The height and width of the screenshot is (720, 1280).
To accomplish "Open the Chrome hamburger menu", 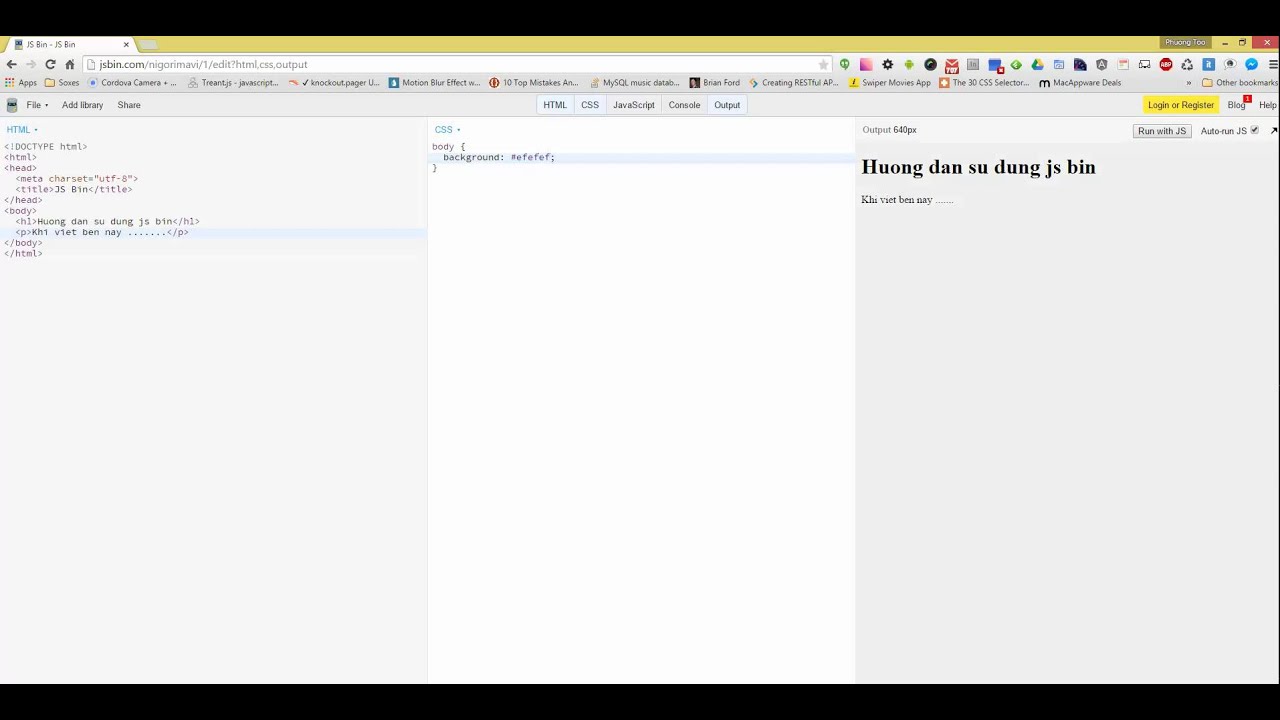I will point(1272,64).
